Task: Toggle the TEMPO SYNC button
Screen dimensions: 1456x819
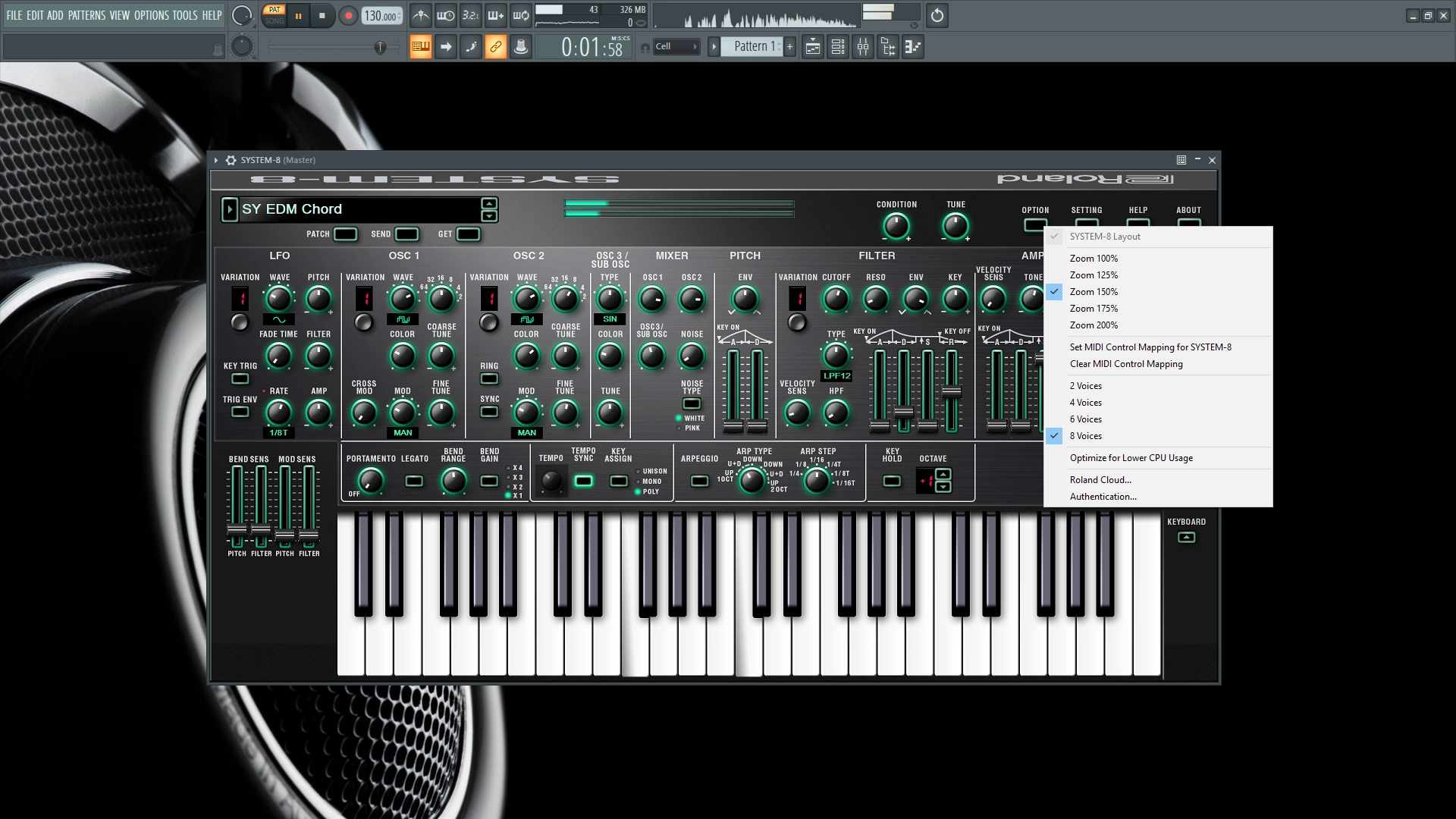Action: coord(583,481)
